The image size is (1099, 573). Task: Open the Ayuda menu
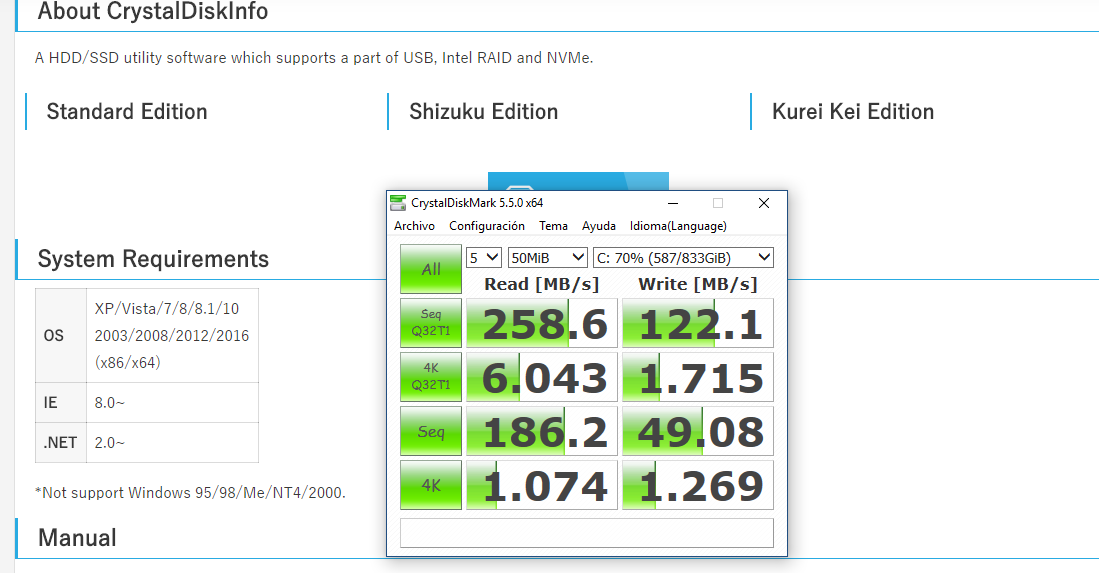coord(599,226)
